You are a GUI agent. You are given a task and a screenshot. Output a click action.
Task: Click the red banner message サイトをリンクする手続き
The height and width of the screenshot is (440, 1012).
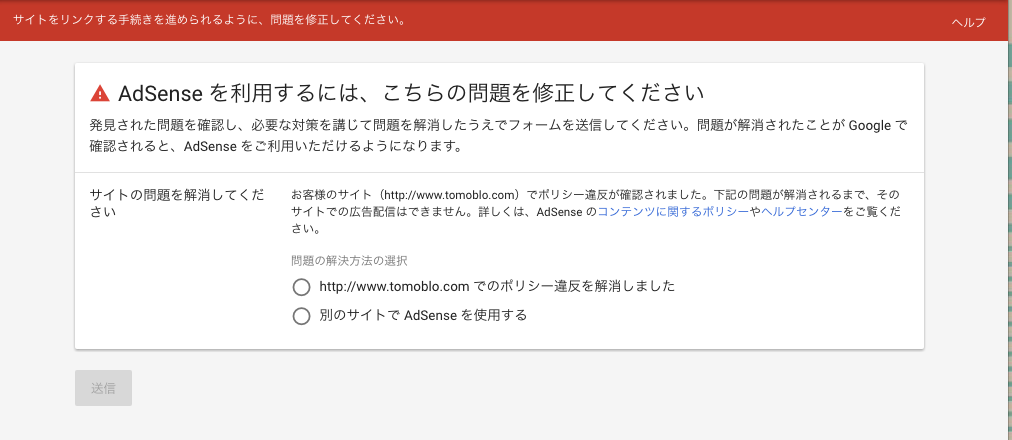(x=209, y=20)
